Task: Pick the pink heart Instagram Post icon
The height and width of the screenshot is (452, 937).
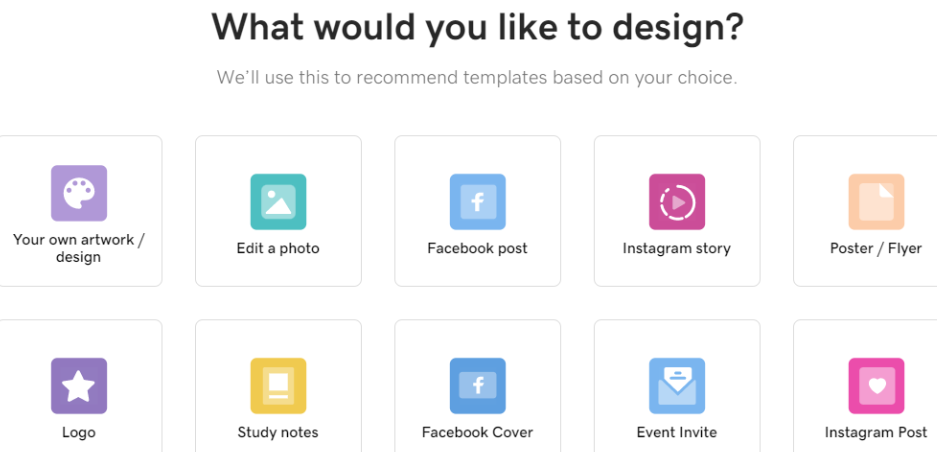Action: click(876, 386)
